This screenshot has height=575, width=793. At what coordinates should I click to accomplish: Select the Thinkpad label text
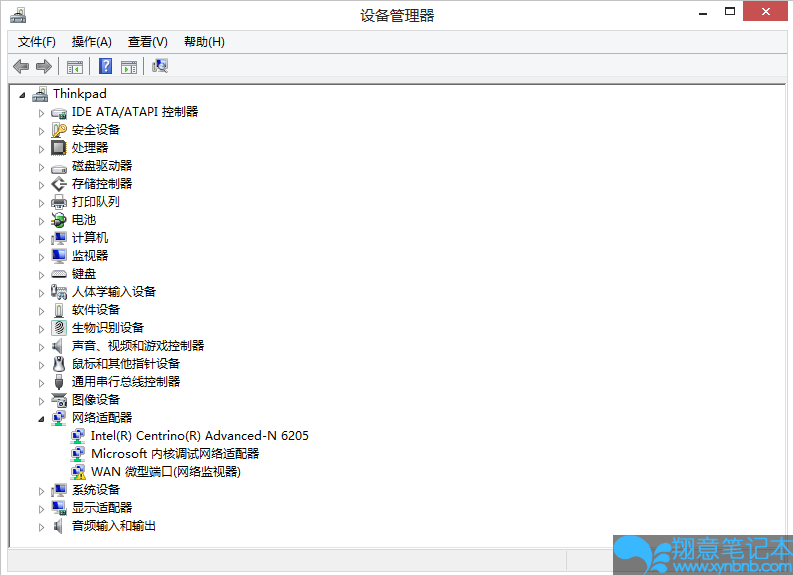tap(80, 94)
